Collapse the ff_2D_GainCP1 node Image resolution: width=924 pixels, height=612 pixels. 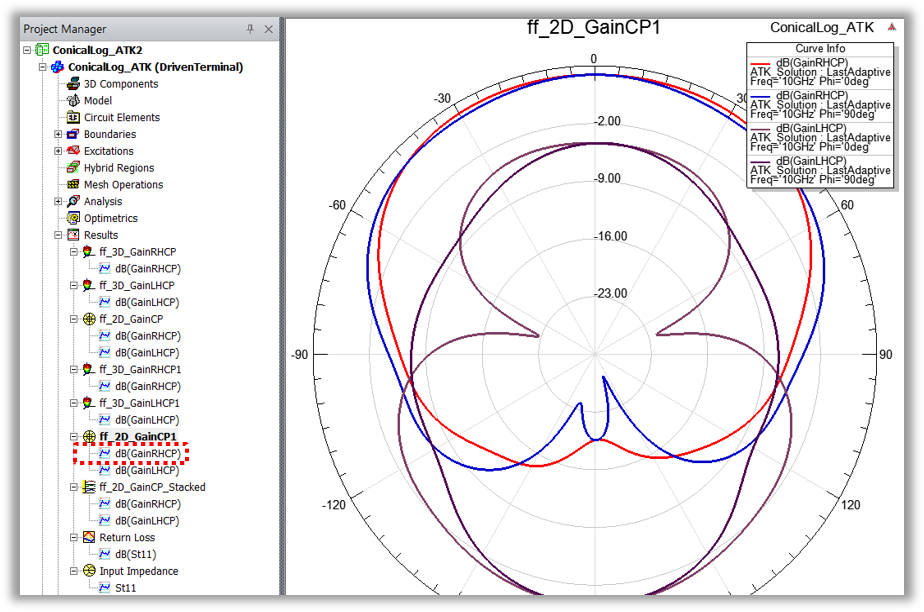click(74, 436)
